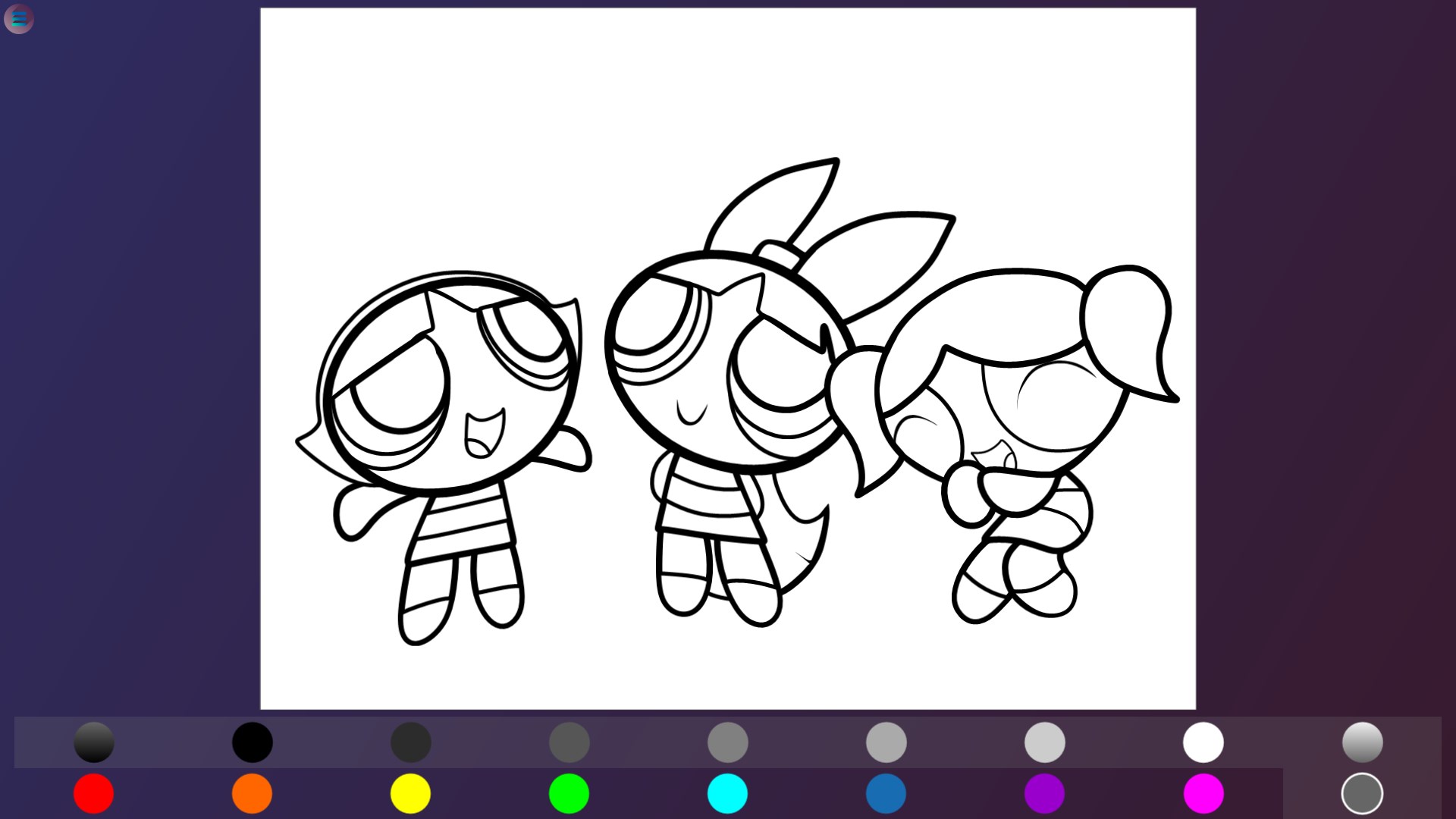Pick the orange color swatch
1456x819 pixels.
click(252, 794)
